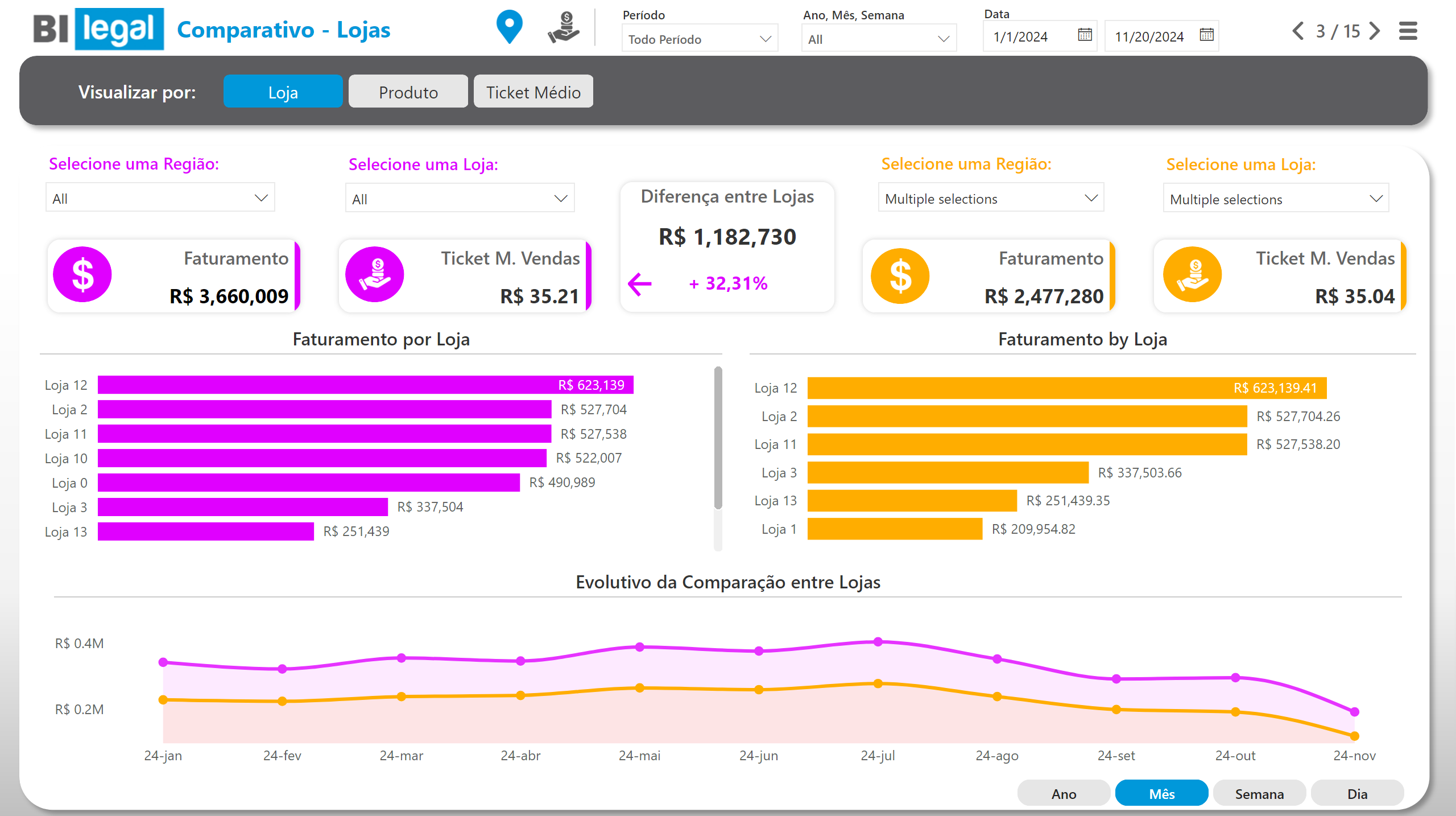
Task: Click the orange Ticket M. Vendas hand icon
Action: click(x=1192, y=275)
